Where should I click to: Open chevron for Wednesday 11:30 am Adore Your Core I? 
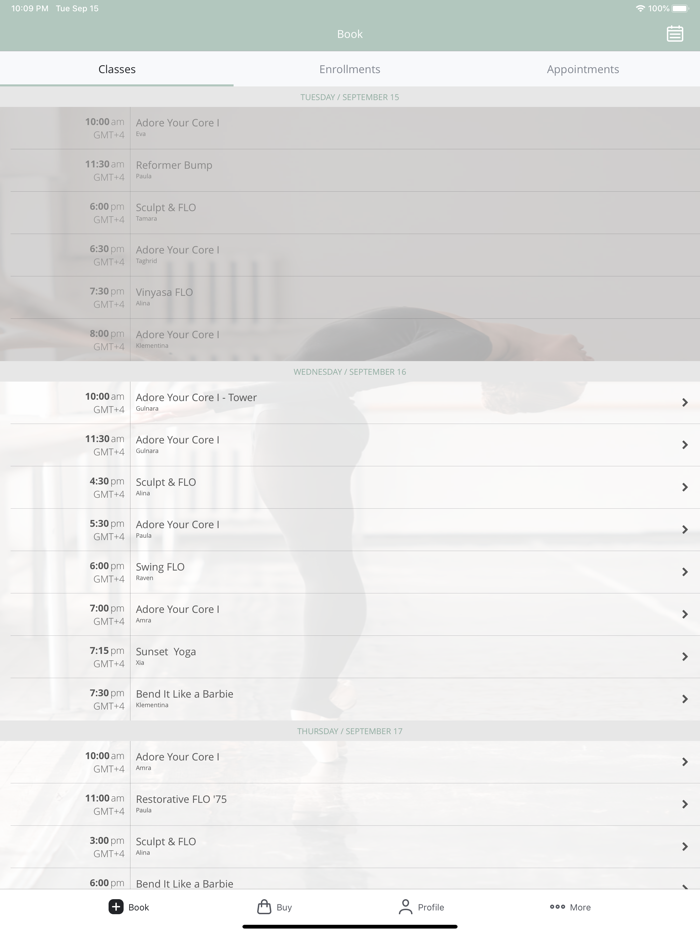pyautogui.click(x=685, y=445)
